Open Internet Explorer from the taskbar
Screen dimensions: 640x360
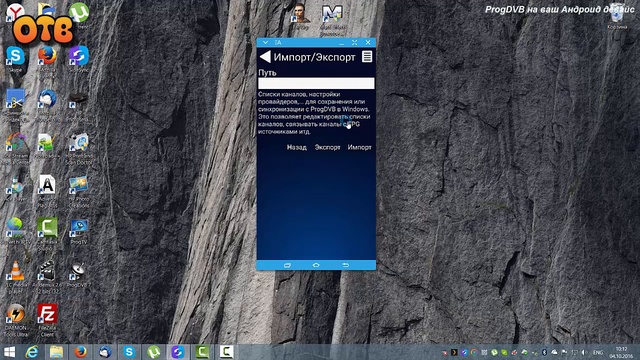pyautogui.click(x=32, y=352)
